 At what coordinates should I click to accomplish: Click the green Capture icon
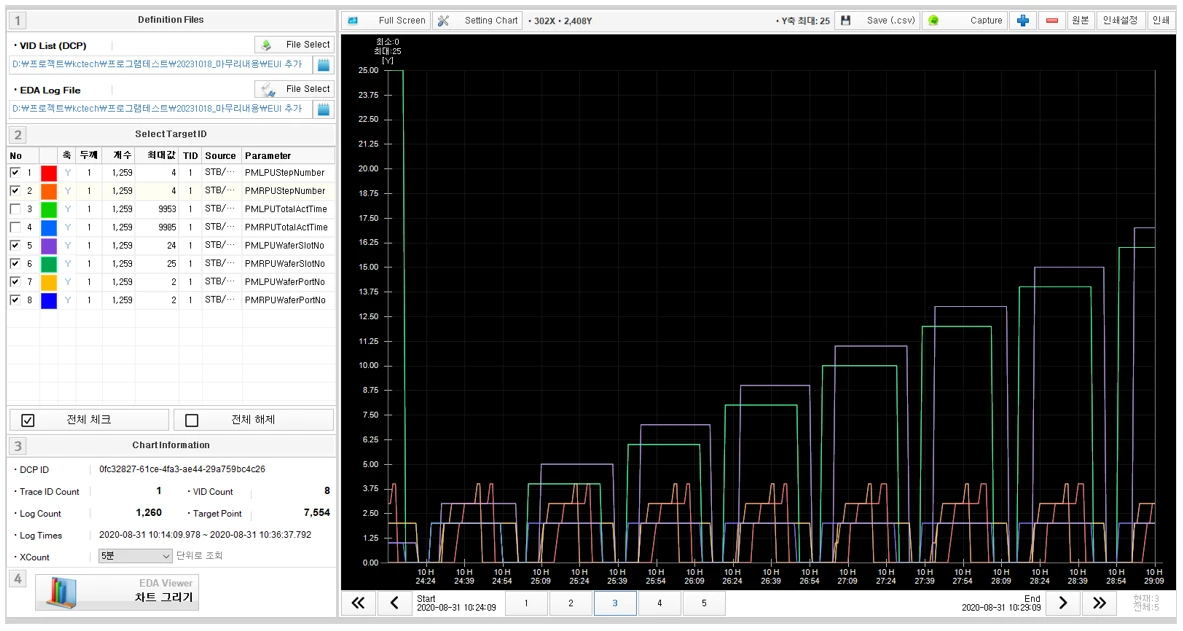coord(933,20)
